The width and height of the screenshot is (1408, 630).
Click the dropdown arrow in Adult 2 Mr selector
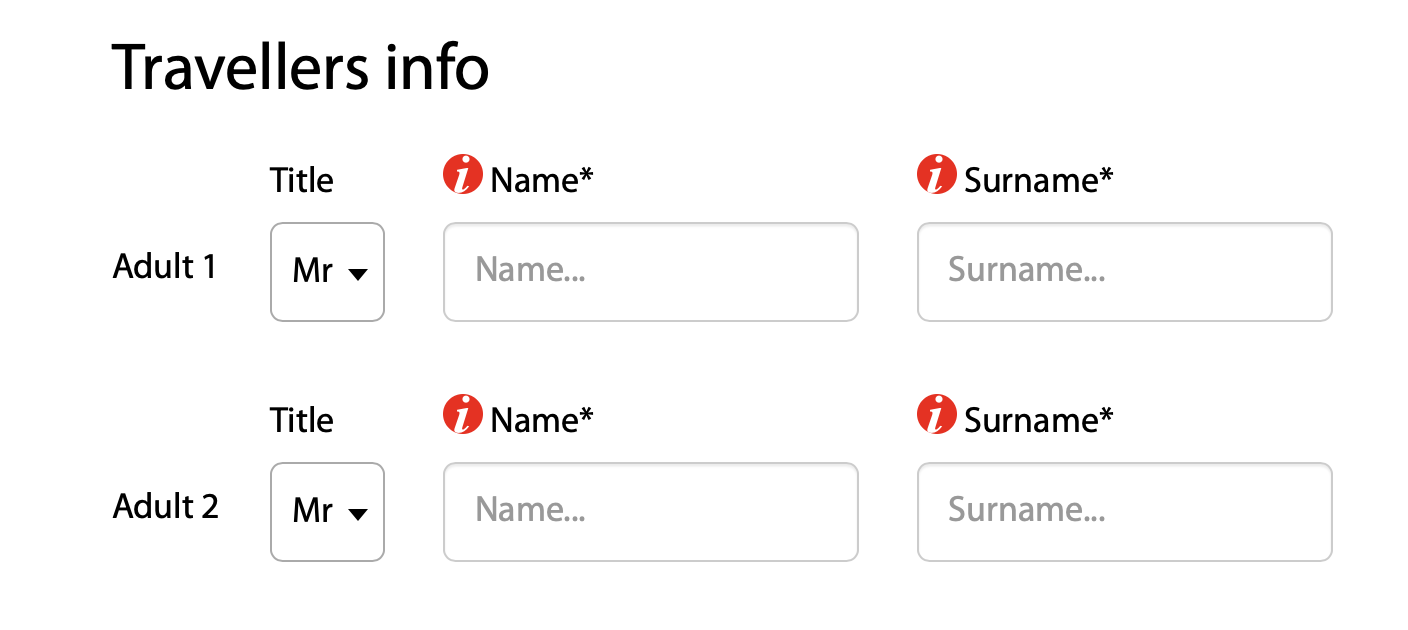pyautogui.click(x=358, y=515)
